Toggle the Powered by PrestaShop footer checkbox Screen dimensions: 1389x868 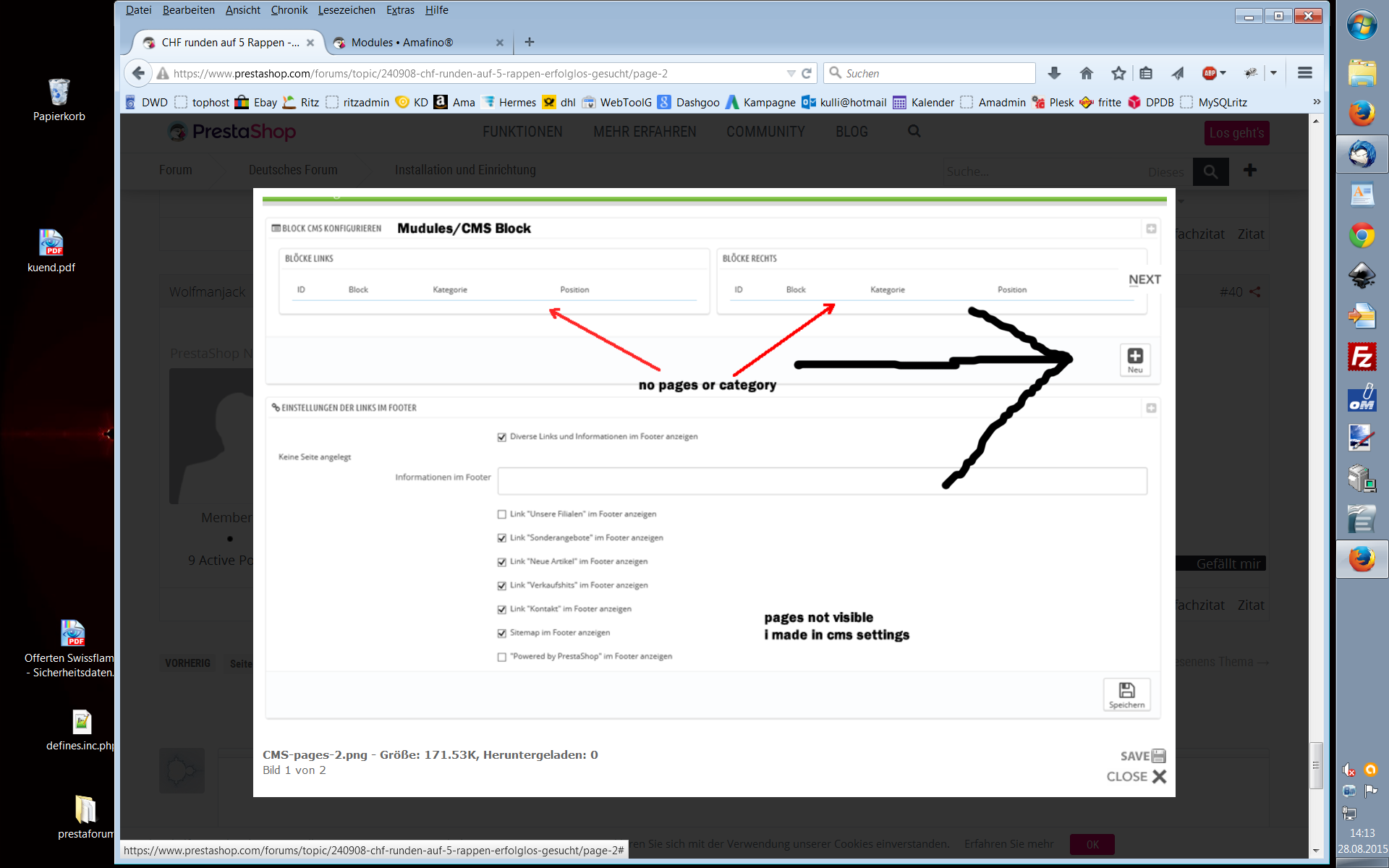pos(501,658)
